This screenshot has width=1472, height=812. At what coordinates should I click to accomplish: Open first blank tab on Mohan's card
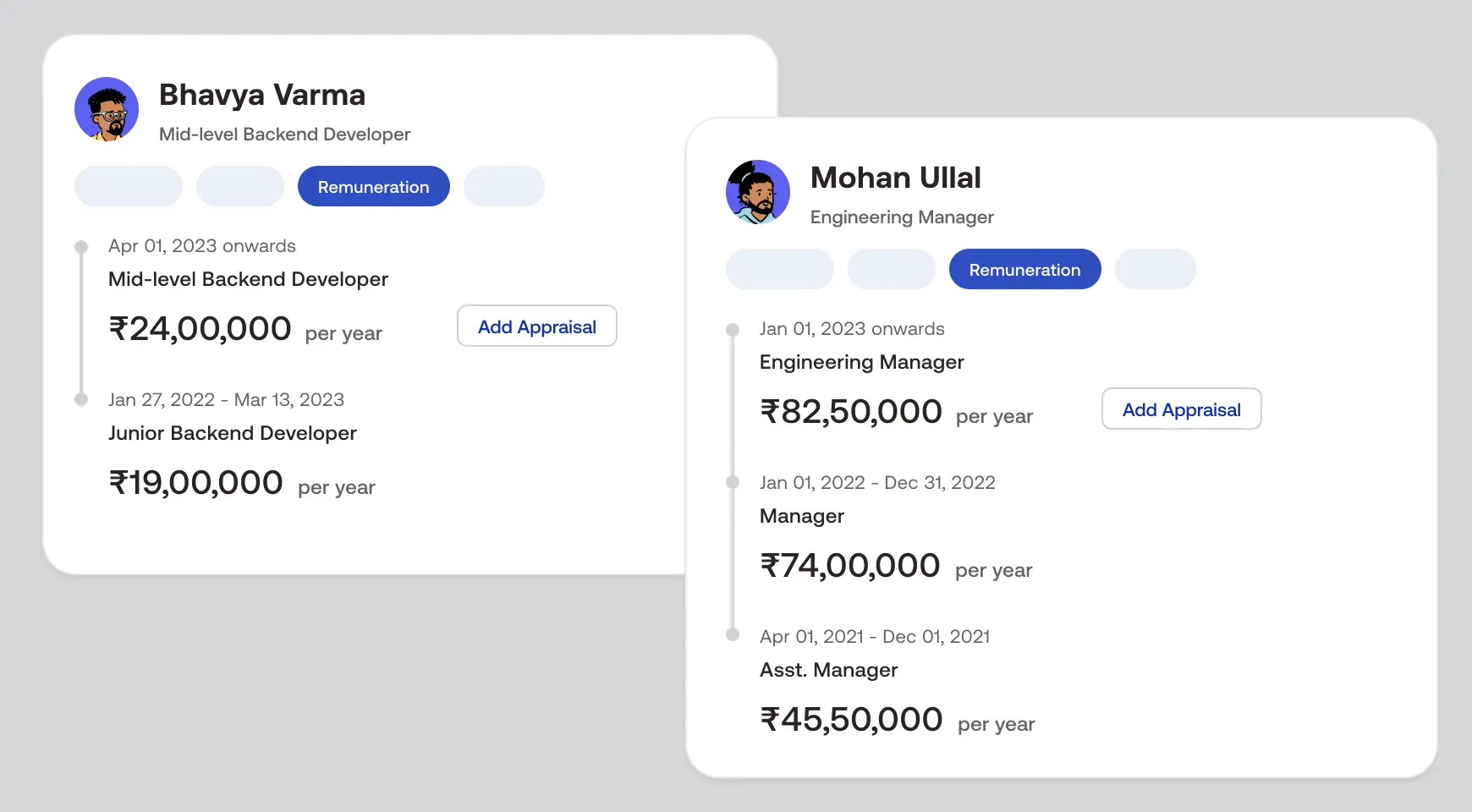pos(780,270)
